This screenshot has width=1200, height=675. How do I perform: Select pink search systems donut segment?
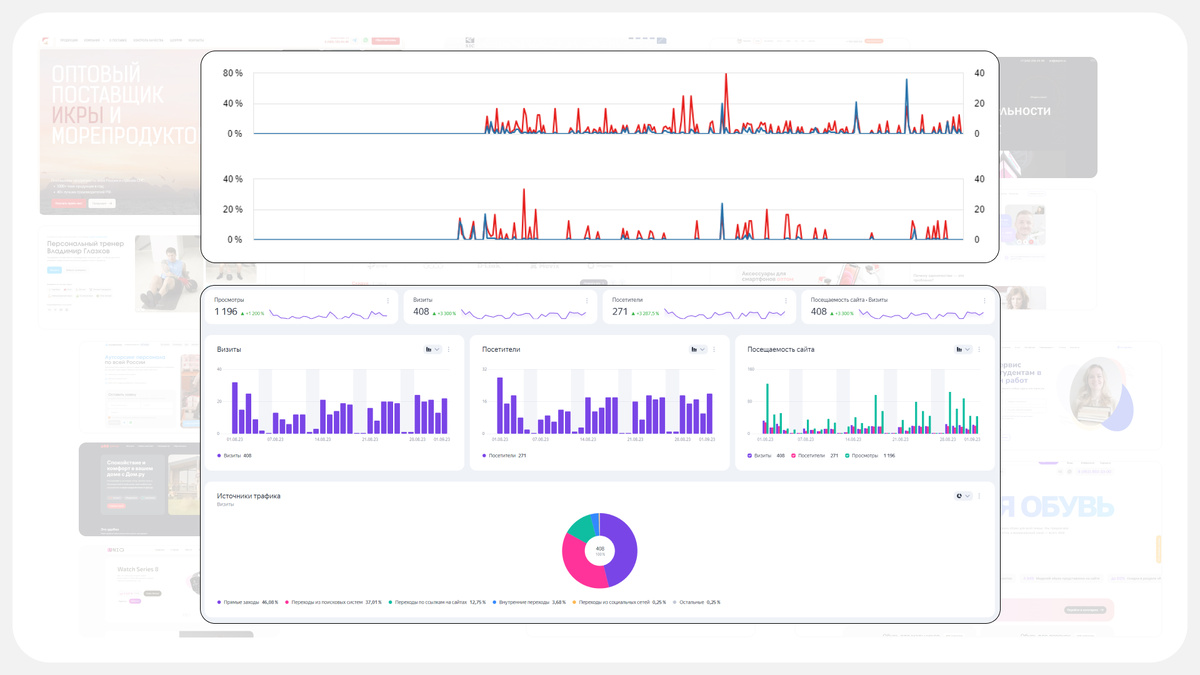[x=577, y=561]
